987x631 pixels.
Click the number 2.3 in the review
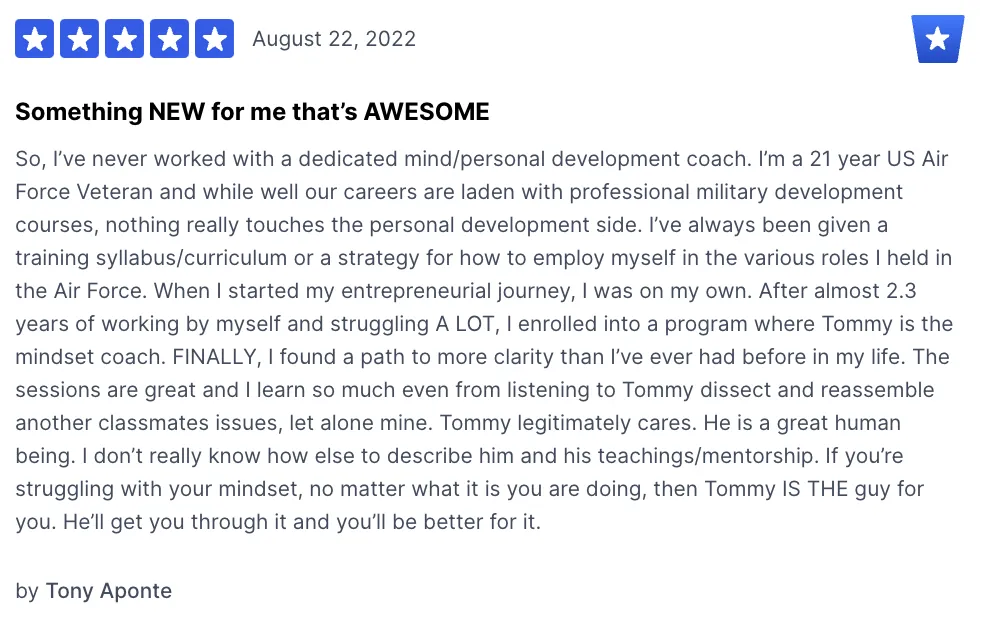coord(901,291)
